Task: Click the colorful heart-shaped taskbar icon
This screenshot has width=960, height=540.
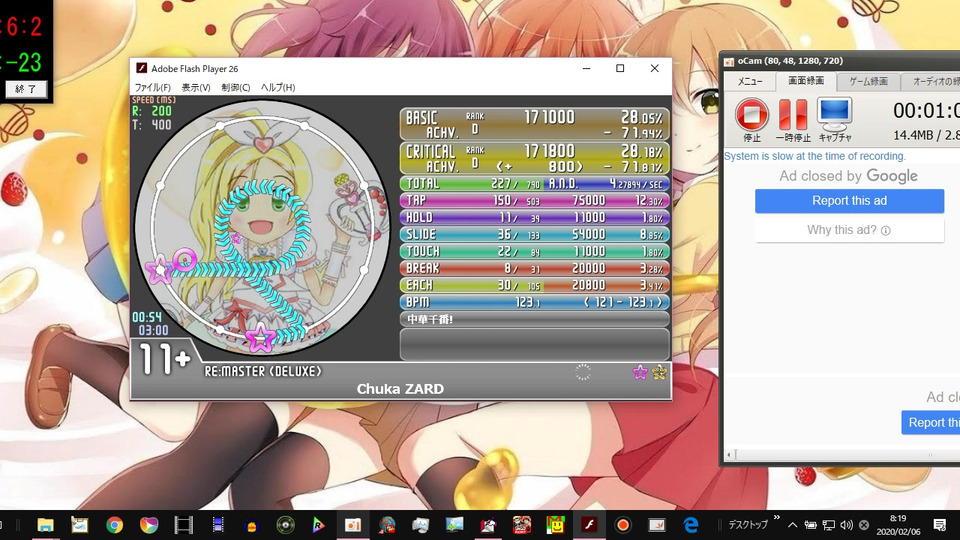Action: click(149, 525)
